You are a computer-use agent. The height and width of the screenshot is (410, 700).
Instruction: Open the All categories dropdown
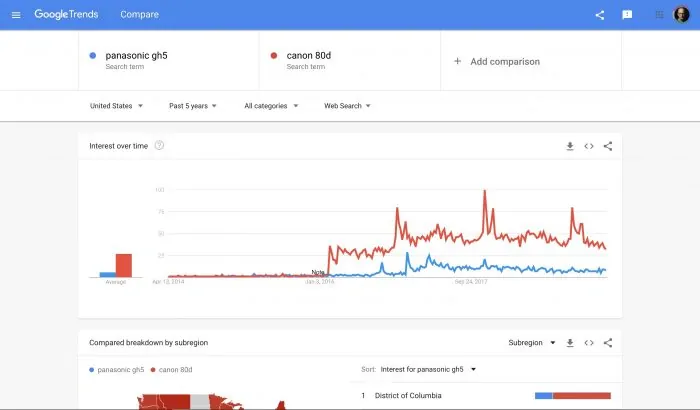(x=271, y=106)
